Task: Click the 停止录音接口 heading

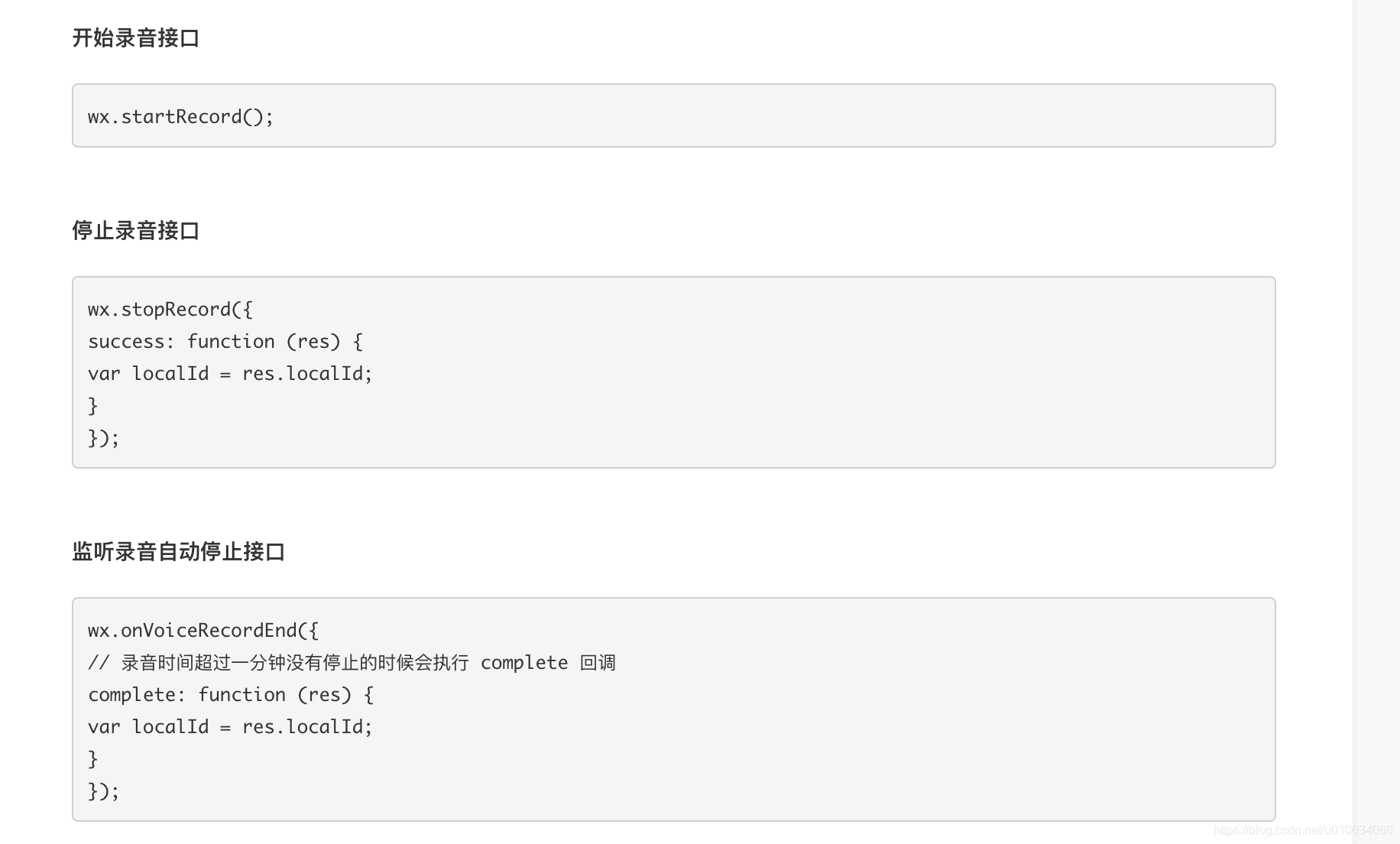Action: tap(136, 231)
